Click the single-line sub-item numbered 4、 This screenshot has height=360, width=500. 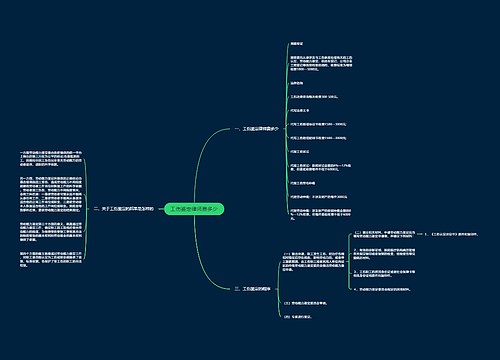pyautogui.click(x=382, y=289)
